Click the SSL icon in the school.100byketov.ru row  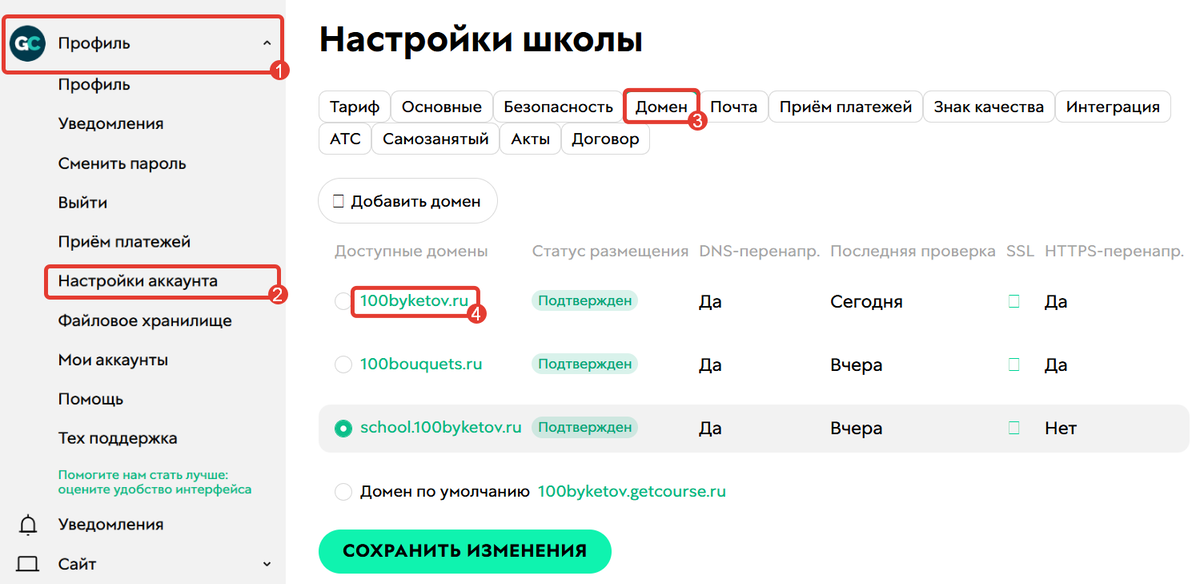click(1014, 428)
